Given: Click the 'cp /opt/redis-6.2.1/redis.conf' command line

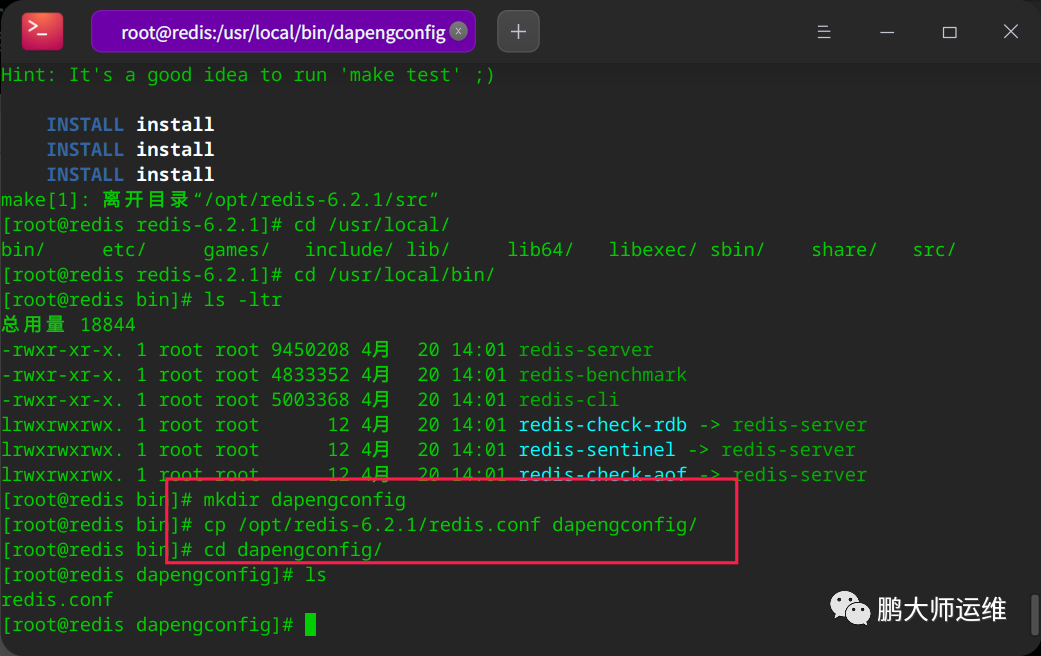Looking at the screenshot, I should point(450,525).
